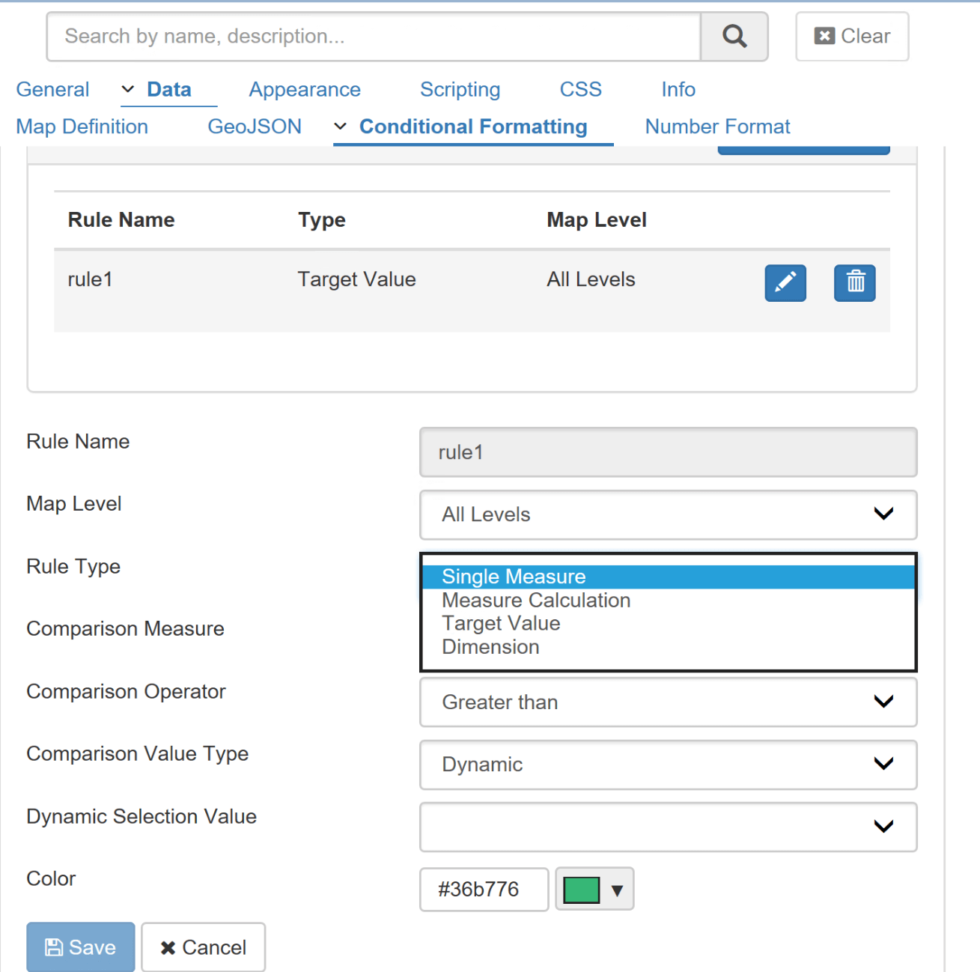Viewport: 980px width, 972px height.
Task: Click the search magnifying glass icon
Action: pos(734,36)
